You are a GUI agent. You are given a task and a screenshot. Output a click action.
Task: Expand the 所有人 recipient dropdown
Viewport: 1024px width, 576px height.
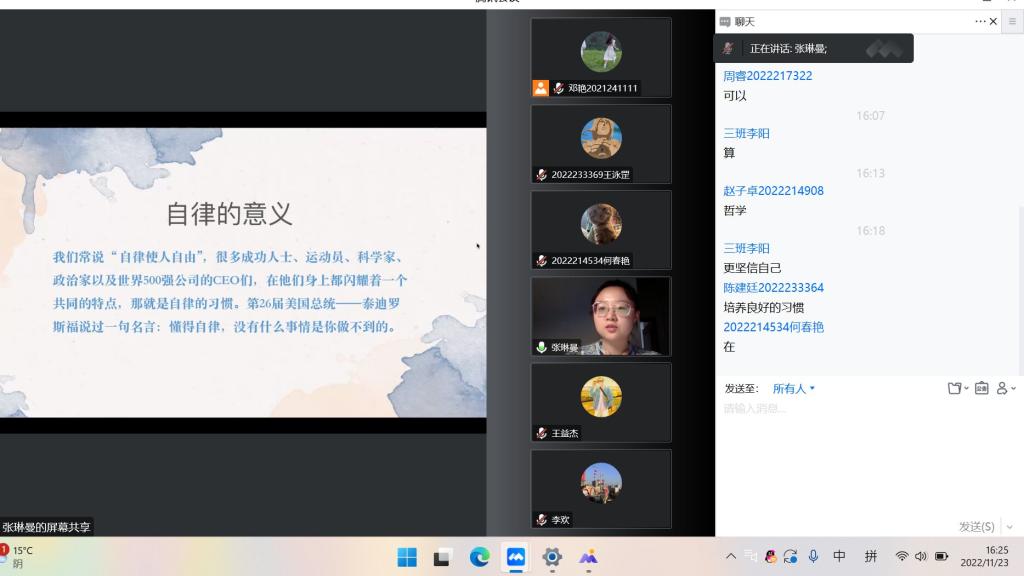click(794, 388)
